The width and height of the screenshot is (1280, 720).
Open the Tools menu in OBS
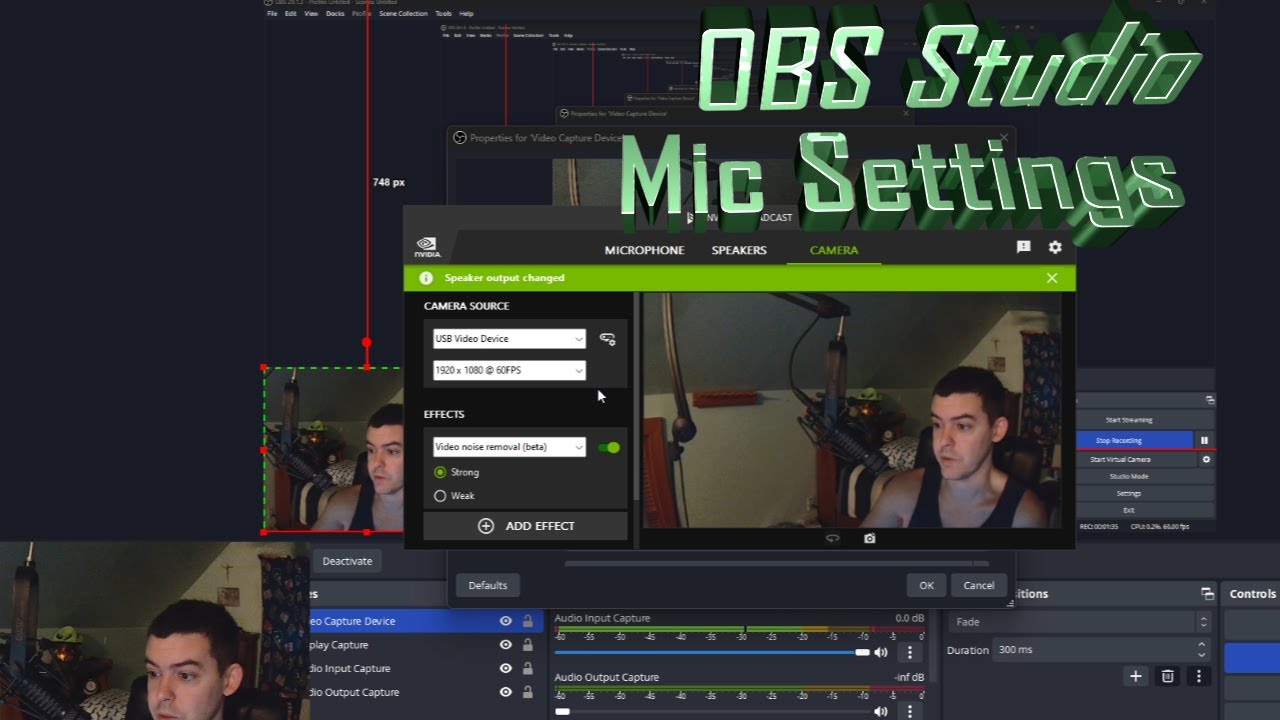pos(443,14)
